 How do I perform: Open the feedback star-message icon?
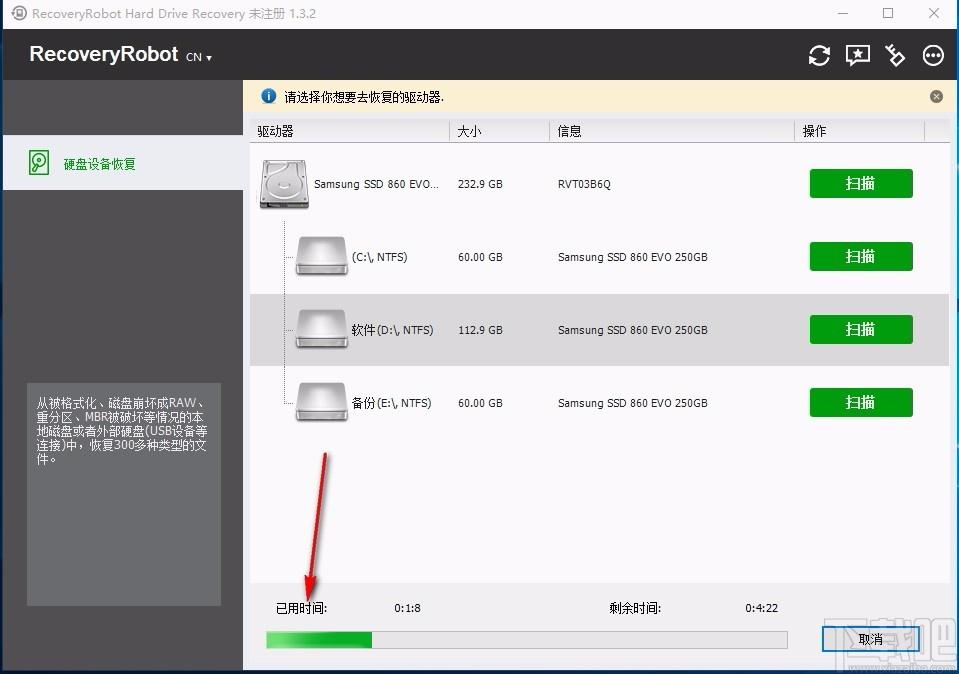(x=857, y=56)
